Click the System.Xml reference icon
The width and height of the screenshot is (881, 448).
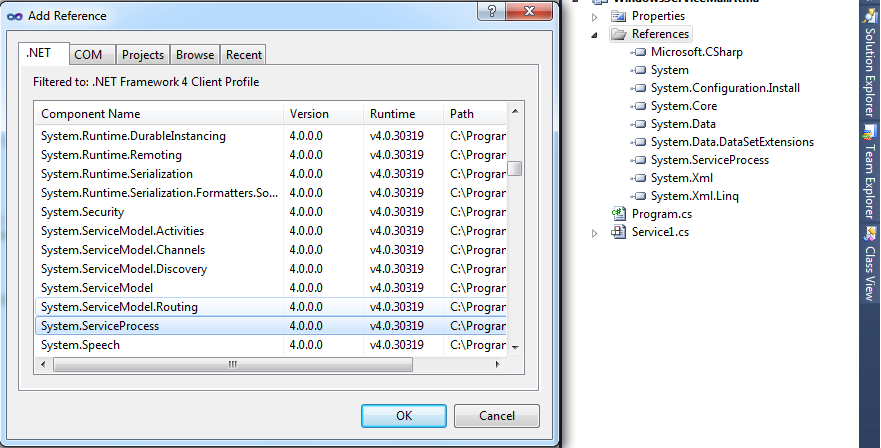pos(638,178)
